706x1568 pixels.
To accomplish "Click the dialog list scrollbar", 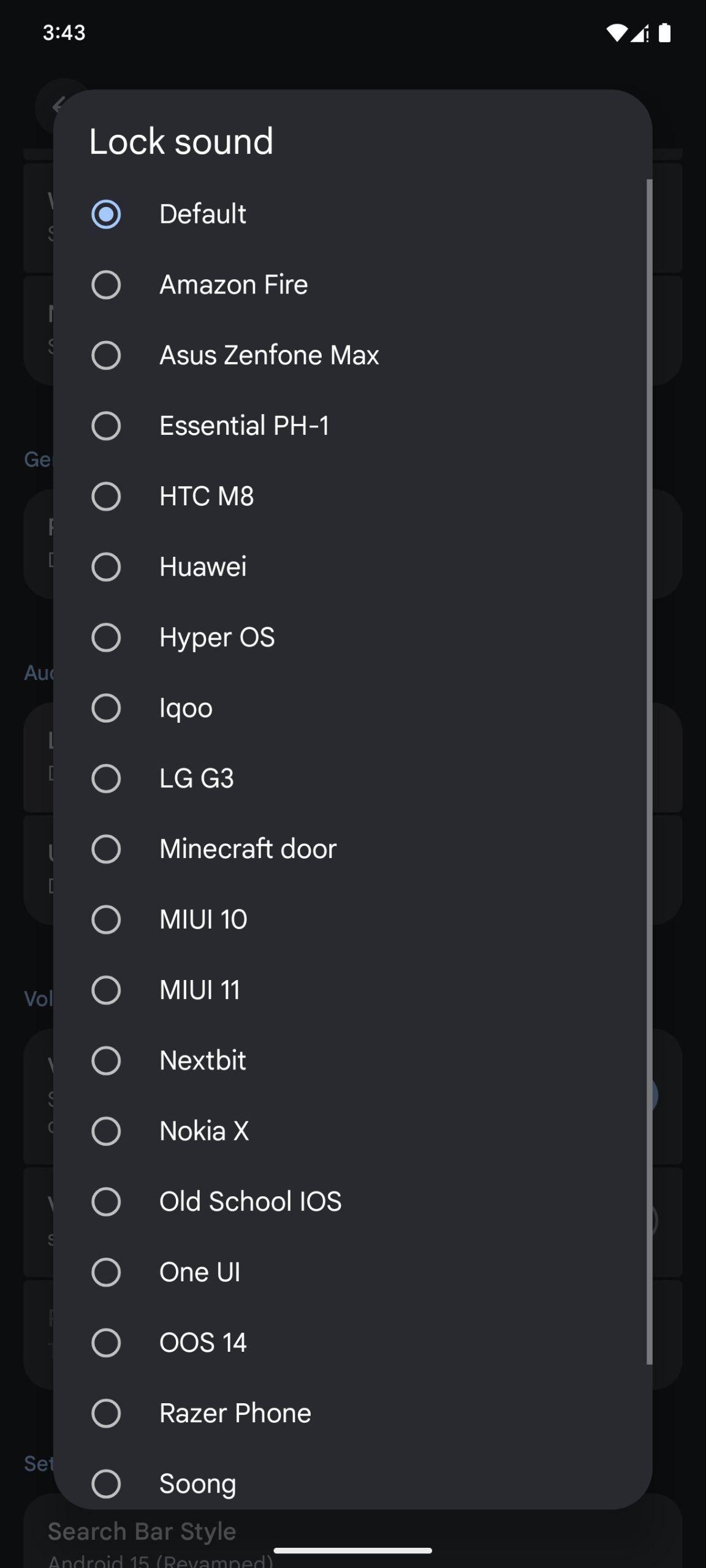I will pos(649,772).
